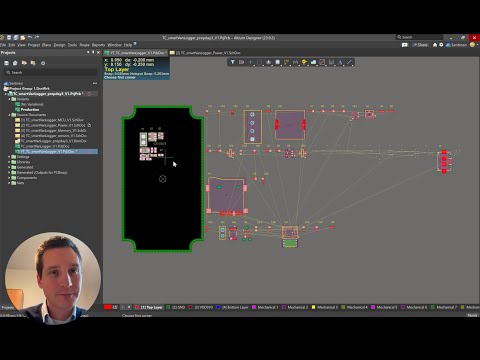Open the Snap Options toolbar icon
Viewport: 480px width, 360px height.
[241, 62]
